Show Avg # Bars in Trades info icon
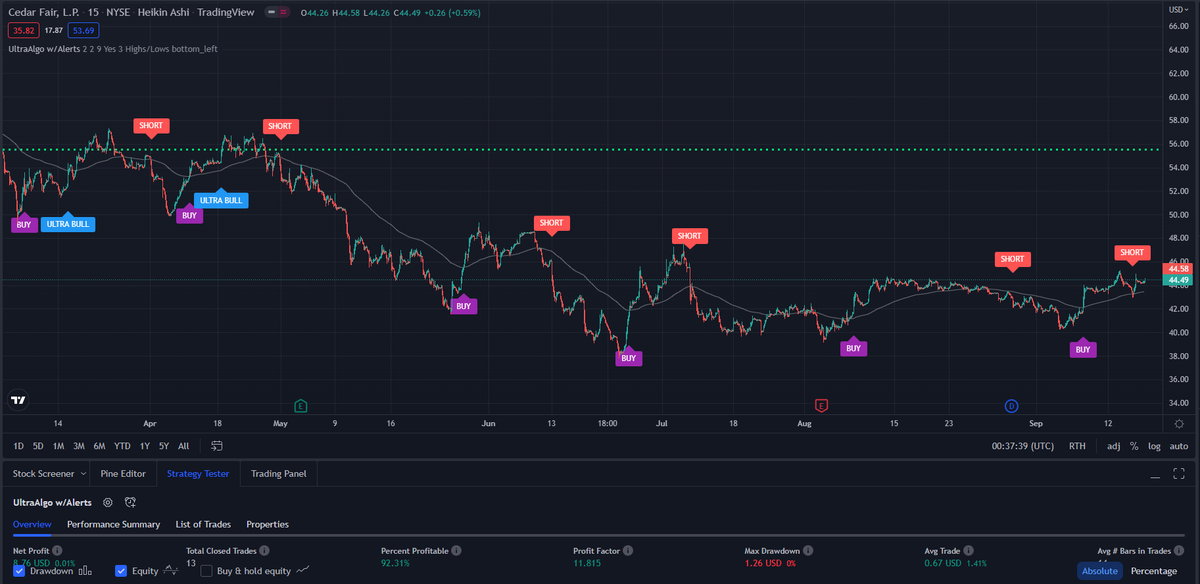1200x584 pixels. click(x=1179, y=550)
